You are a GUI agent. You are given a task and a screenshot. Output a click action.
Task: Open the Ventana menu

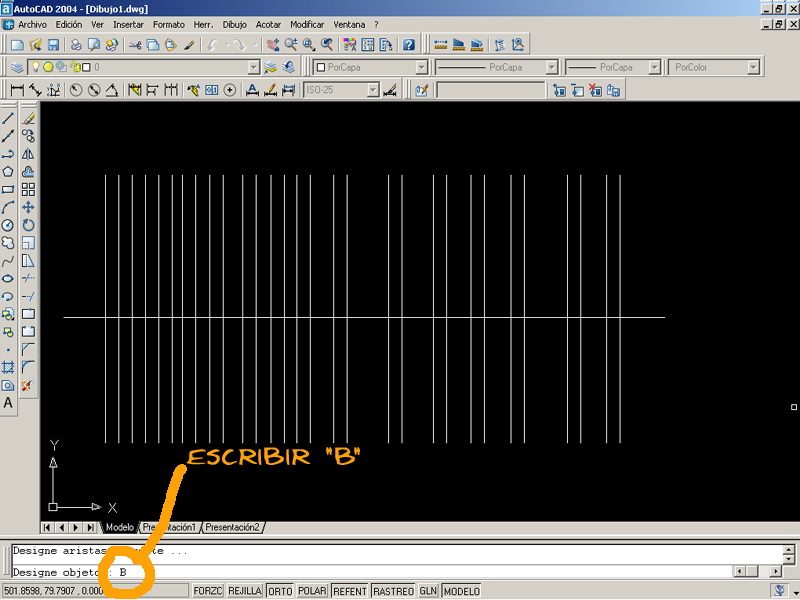coord(349,24)
